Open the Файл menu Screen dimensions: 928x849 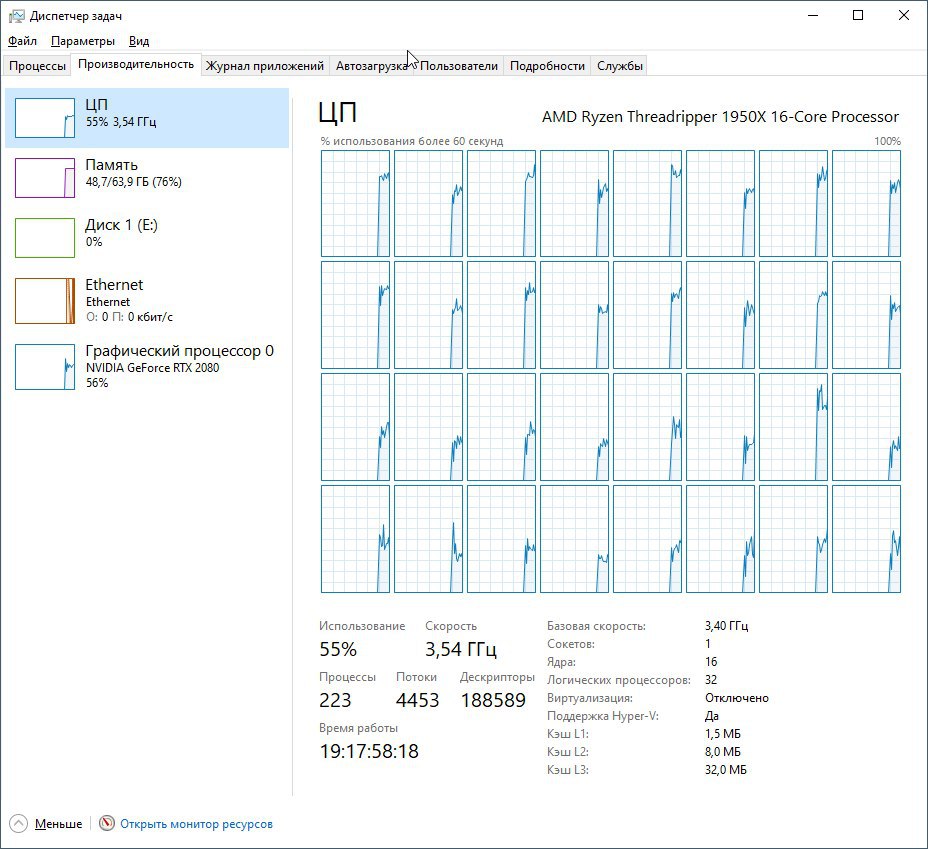tap(22, 41)
